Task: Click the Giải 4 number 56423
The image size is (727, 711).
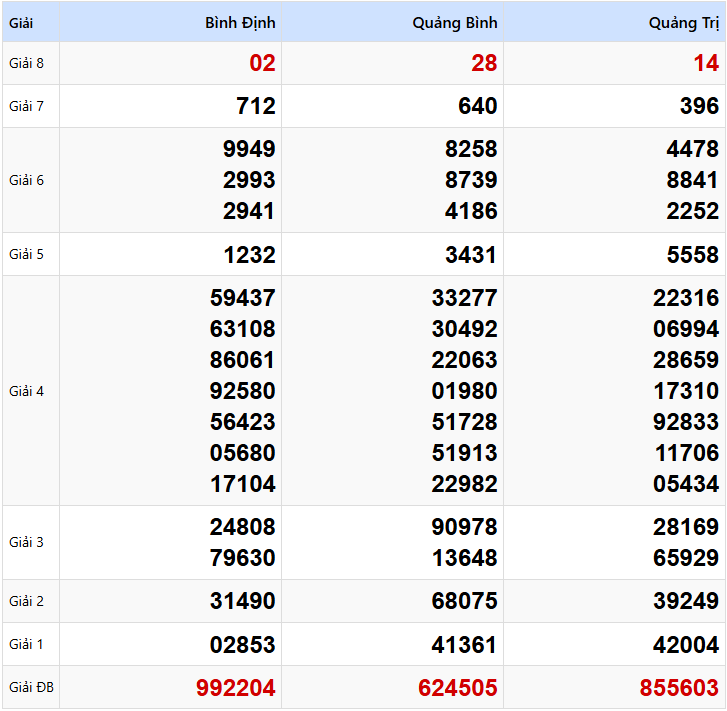Action: pos(243,422)
